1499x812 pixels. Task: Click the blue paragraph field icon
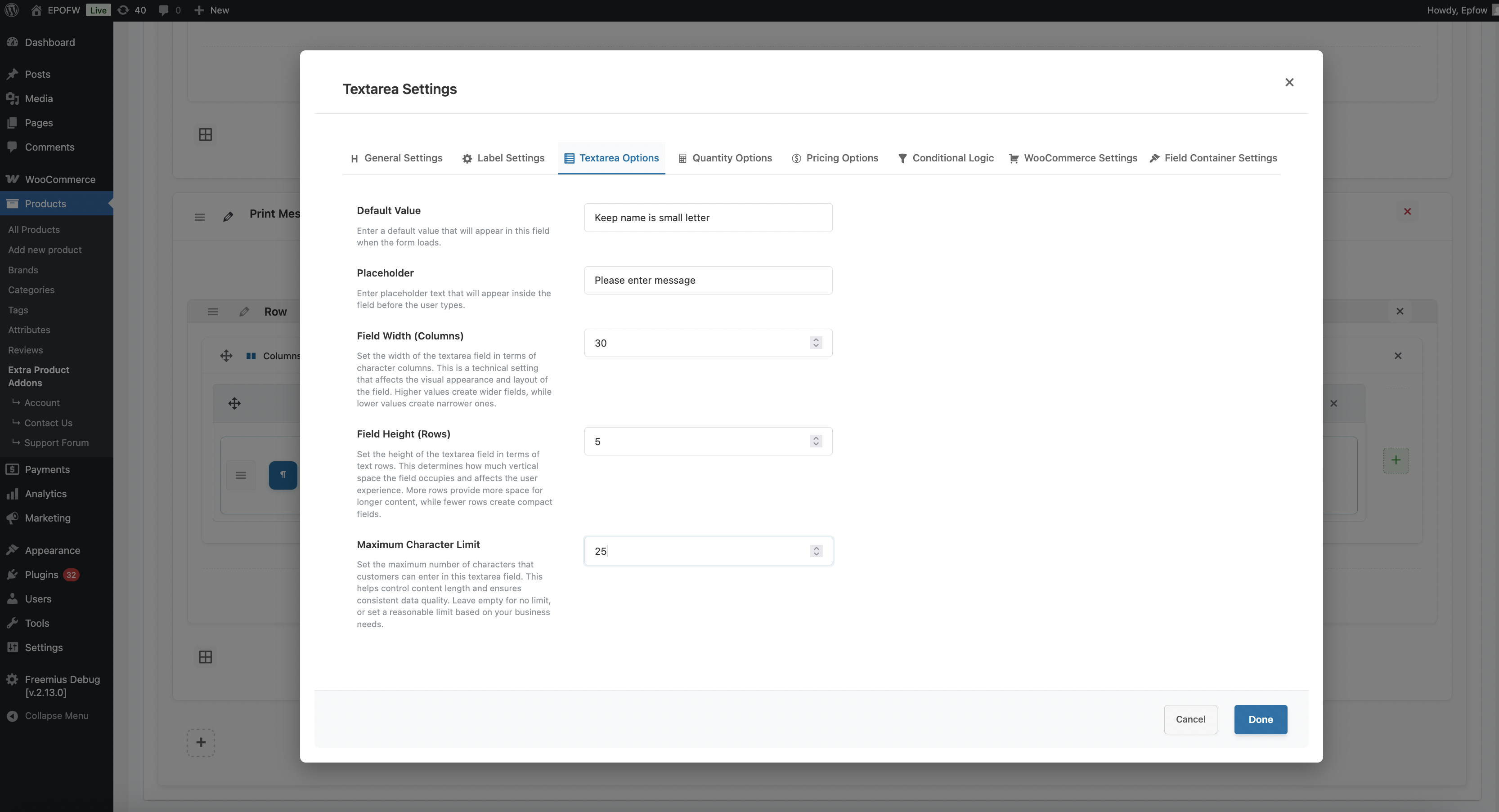(x=283, y=475)
